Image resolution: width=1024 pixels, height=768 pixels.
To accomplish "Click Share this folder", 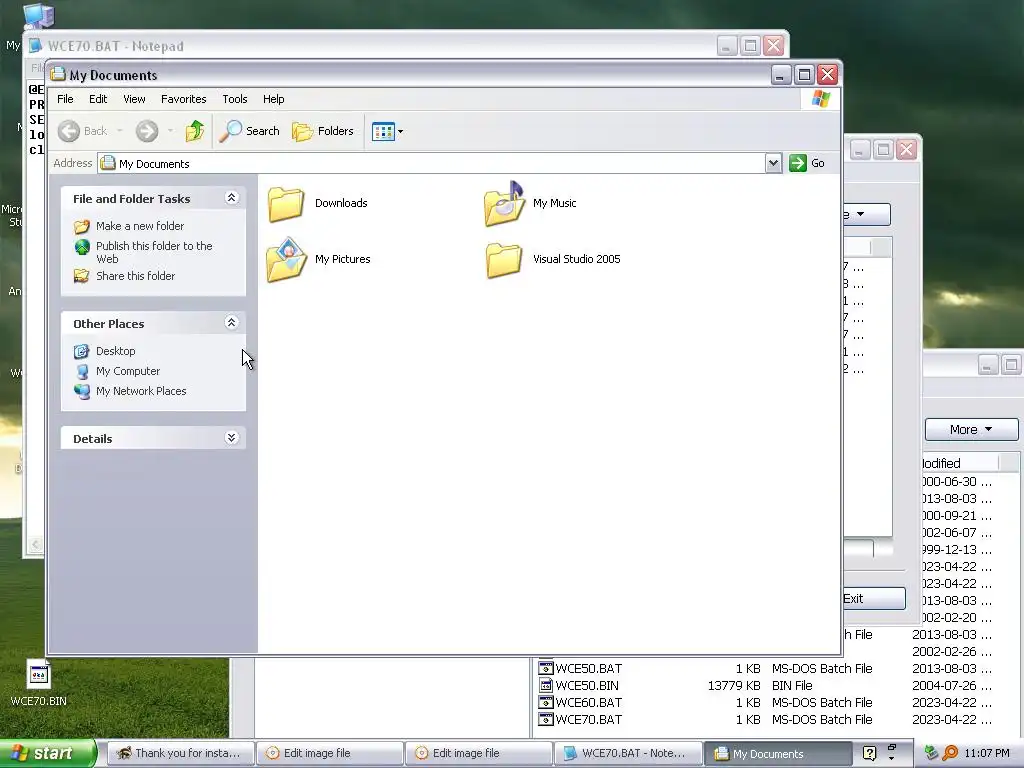I will (x=135, y=276).
